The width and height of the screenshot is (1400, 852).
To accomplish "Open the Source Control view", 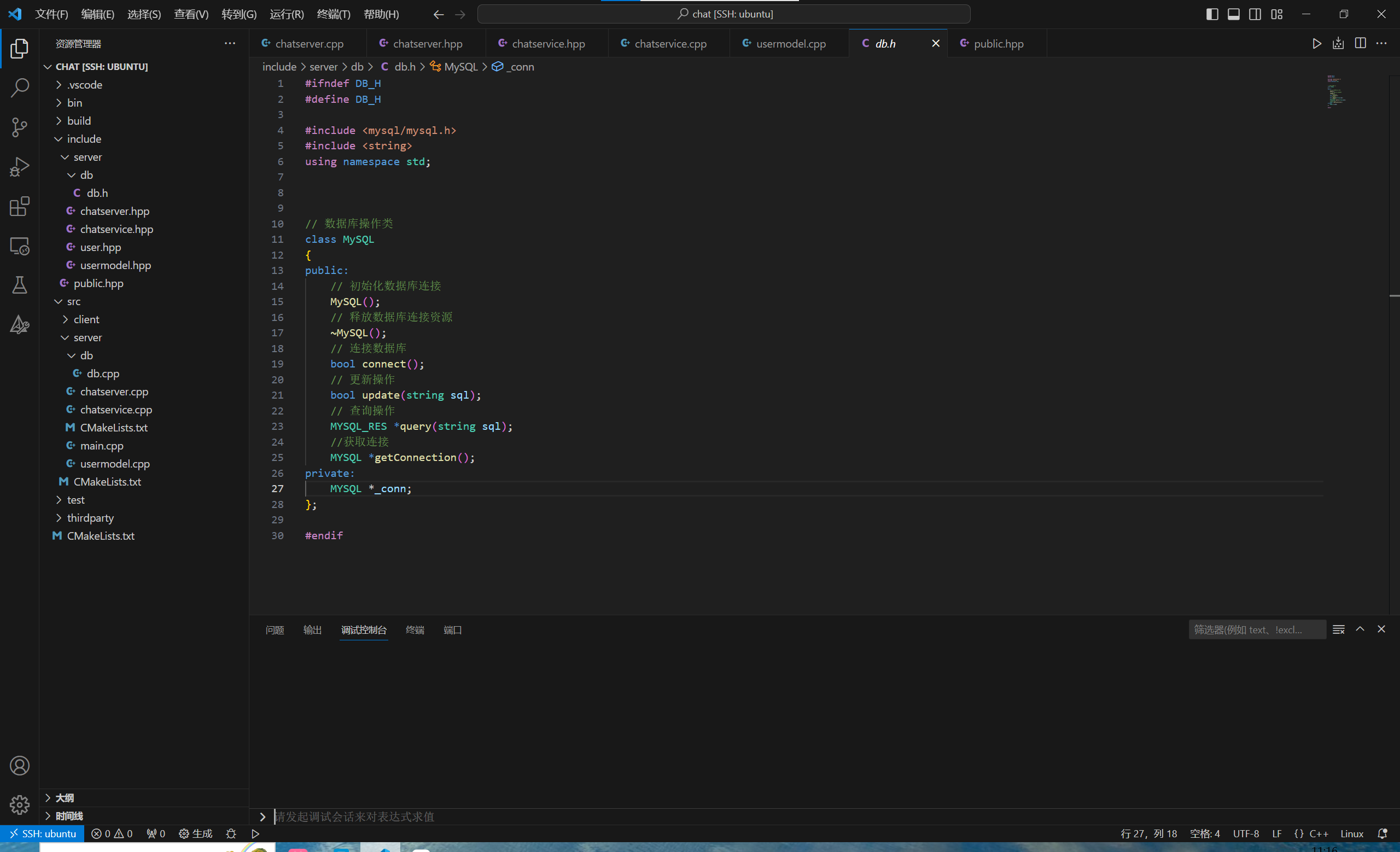I will [x=19, y=127].
